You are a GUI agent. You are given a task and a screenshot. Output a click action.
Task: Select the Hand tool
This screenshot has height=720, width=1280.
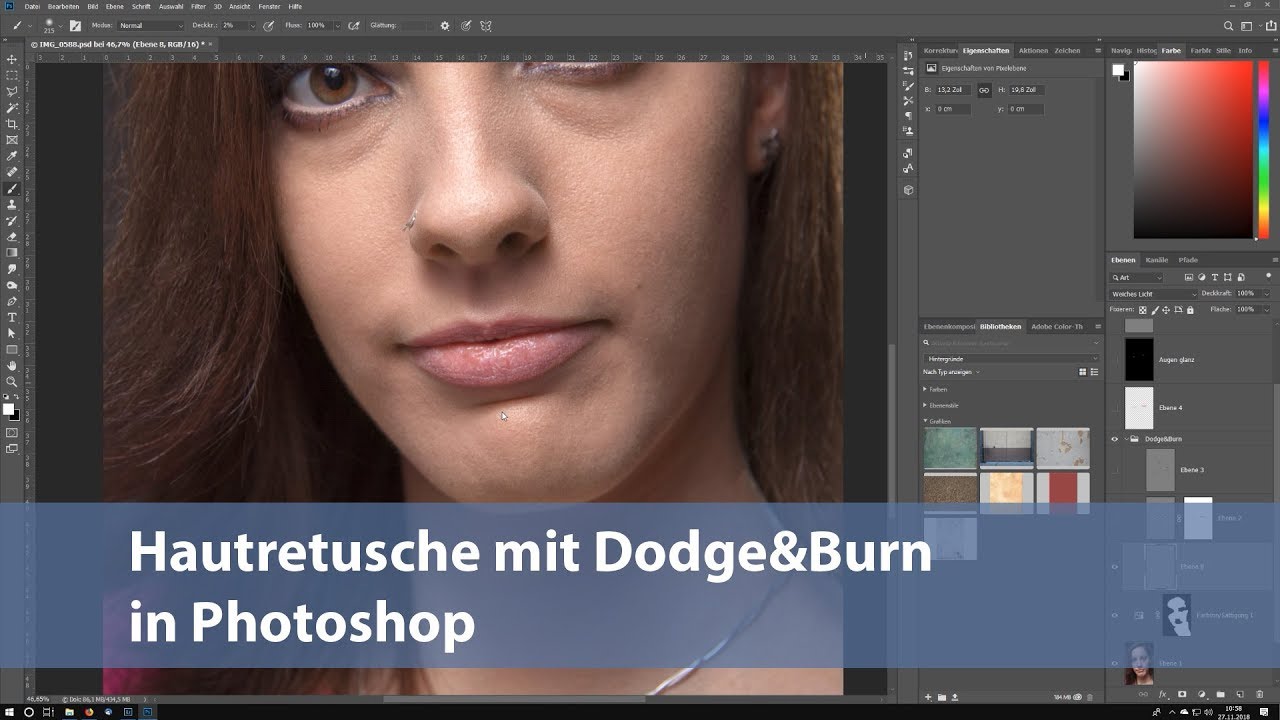[x=12, y=365]
